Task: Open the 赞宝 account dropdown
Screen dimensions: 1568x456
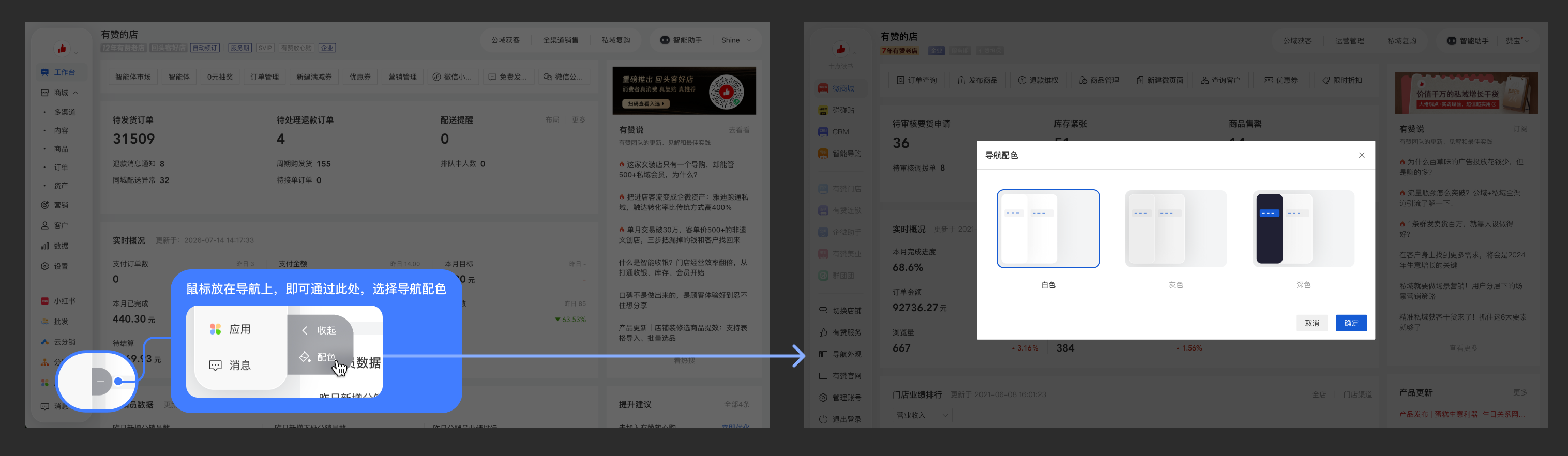Action: coord(1517,41)
